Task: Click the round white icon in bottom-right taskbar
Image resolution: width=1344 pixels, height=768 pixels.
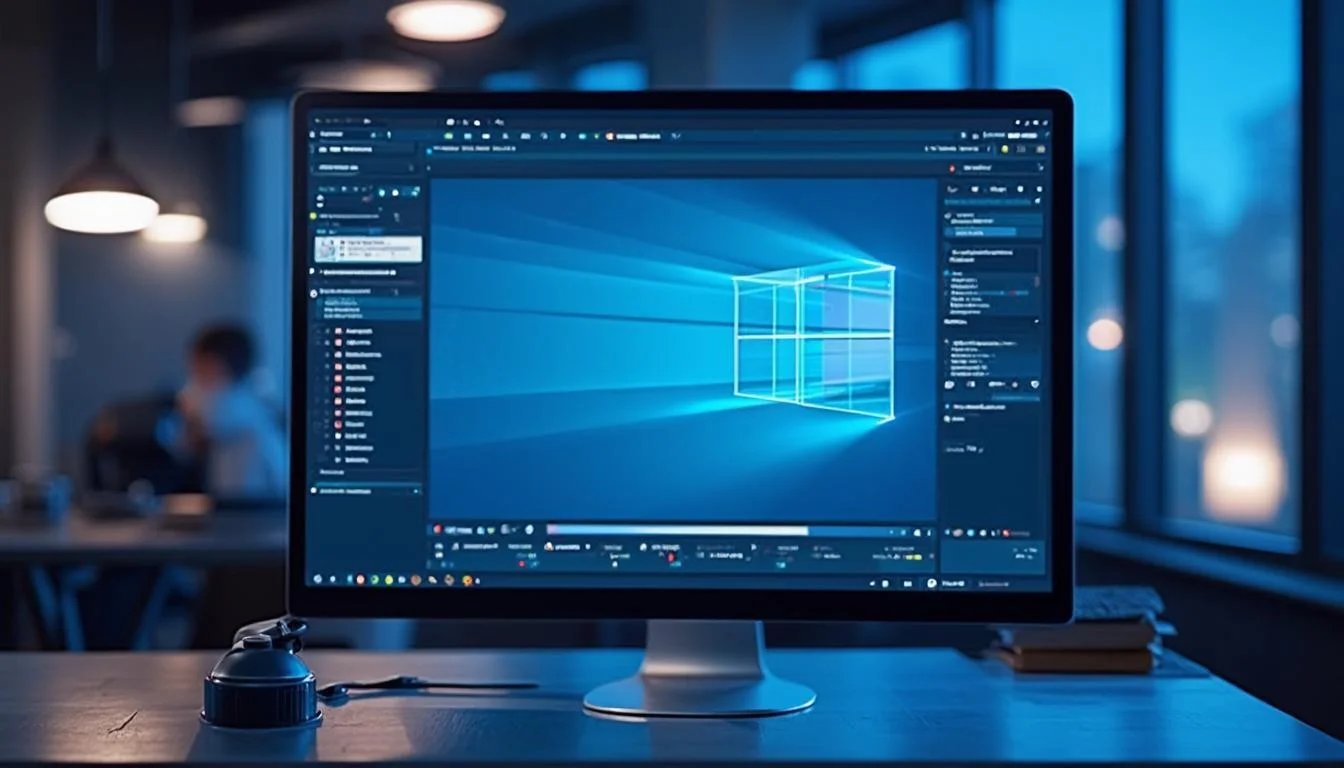Action: 932,582
